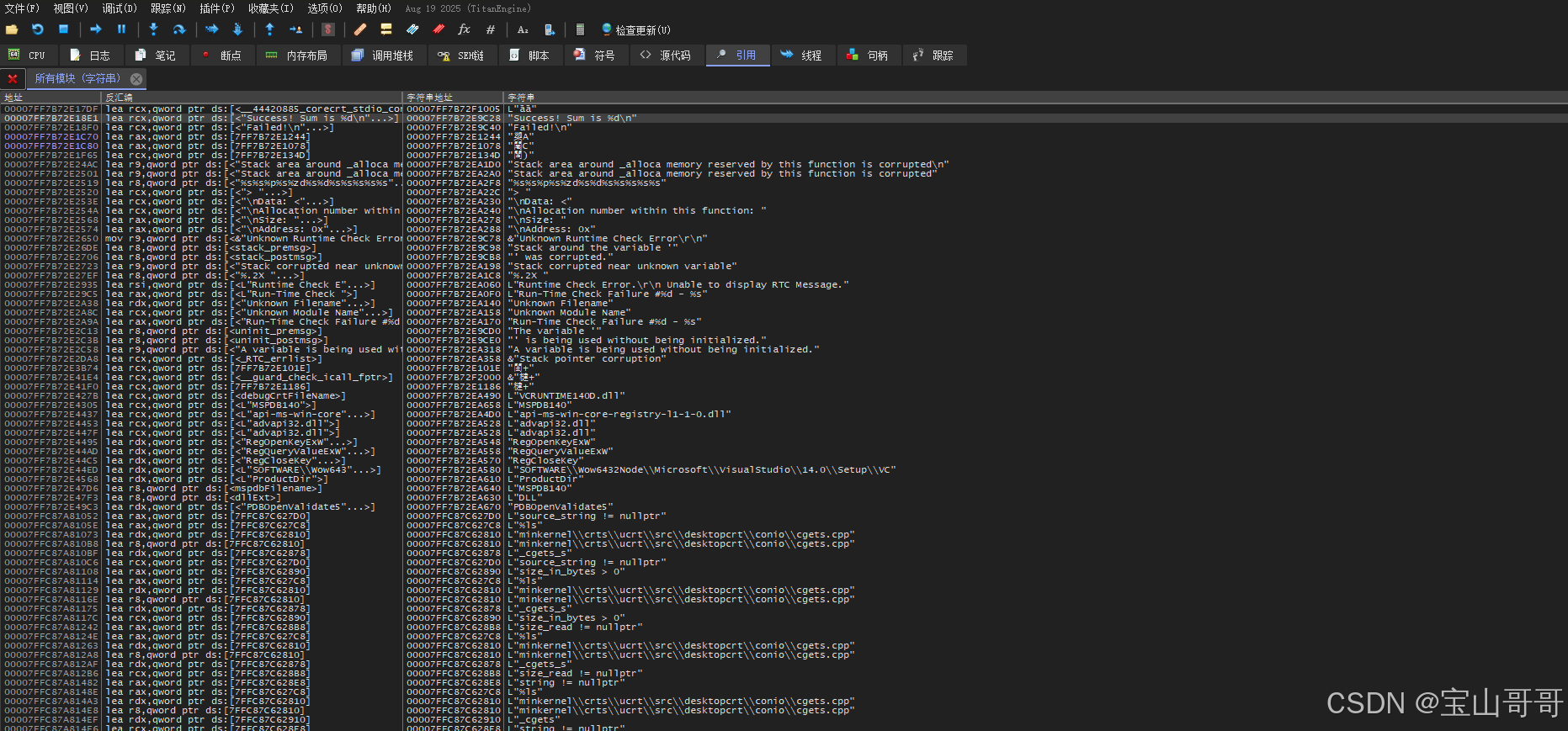The height and width of the screenshot is (731, 1568).
Task: Switch to the 日志 log tab
Action: pos(91,56)
